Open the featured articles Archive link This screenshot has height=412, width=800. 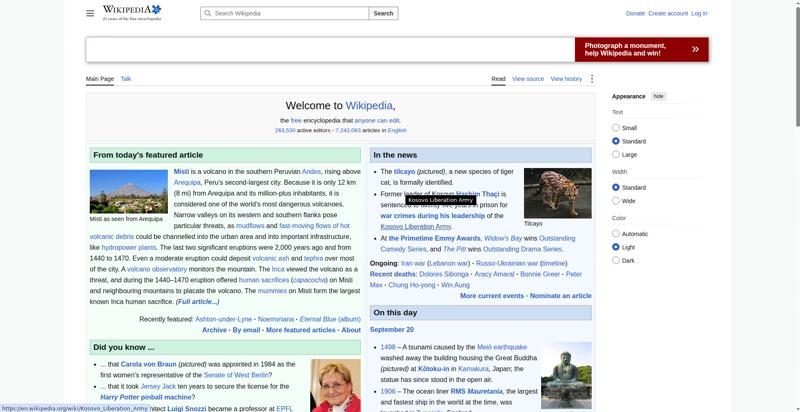coord(214,330)
